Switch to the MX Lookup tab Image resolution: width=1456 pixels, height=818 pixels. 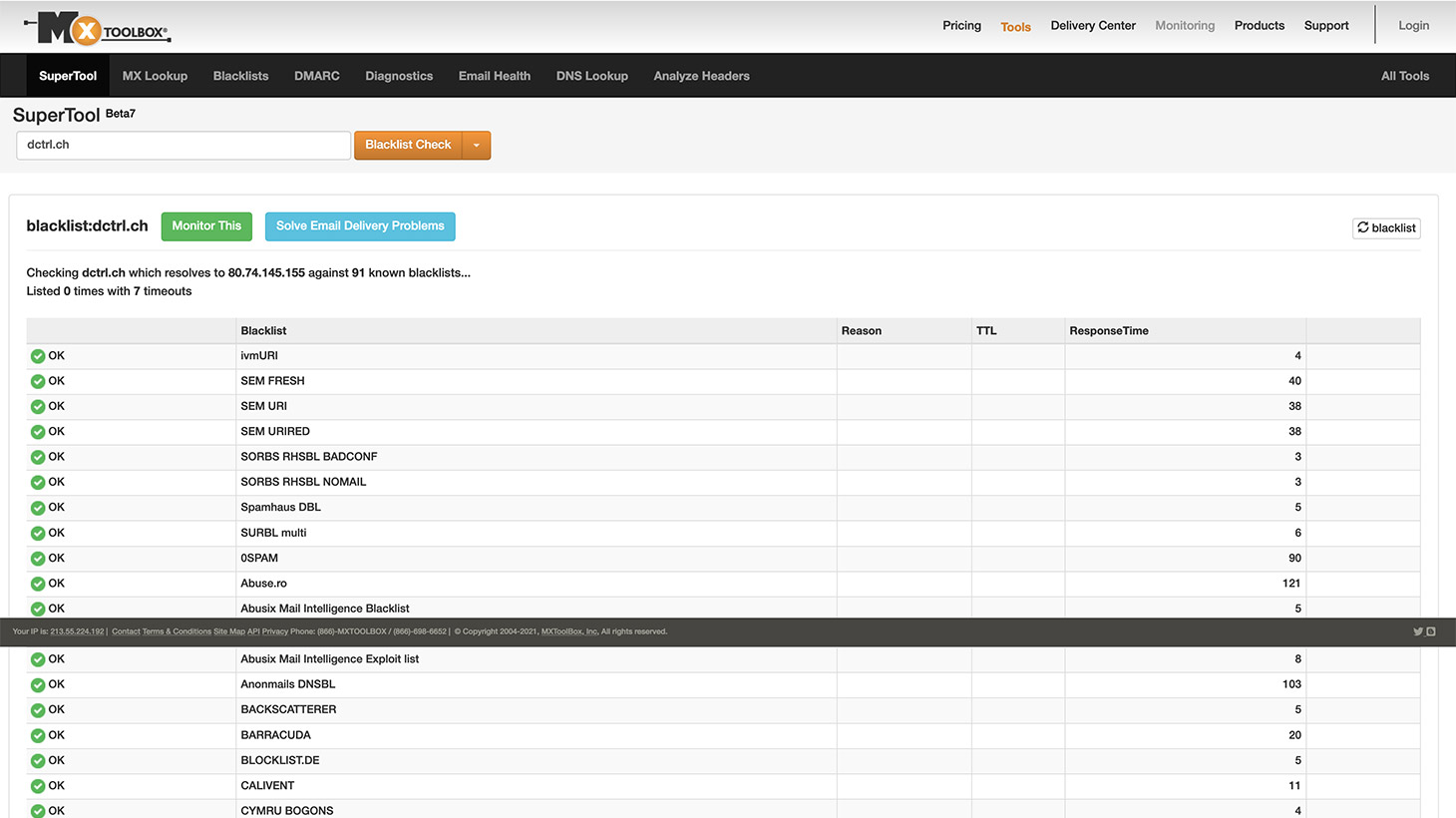[x=155, y=76]
